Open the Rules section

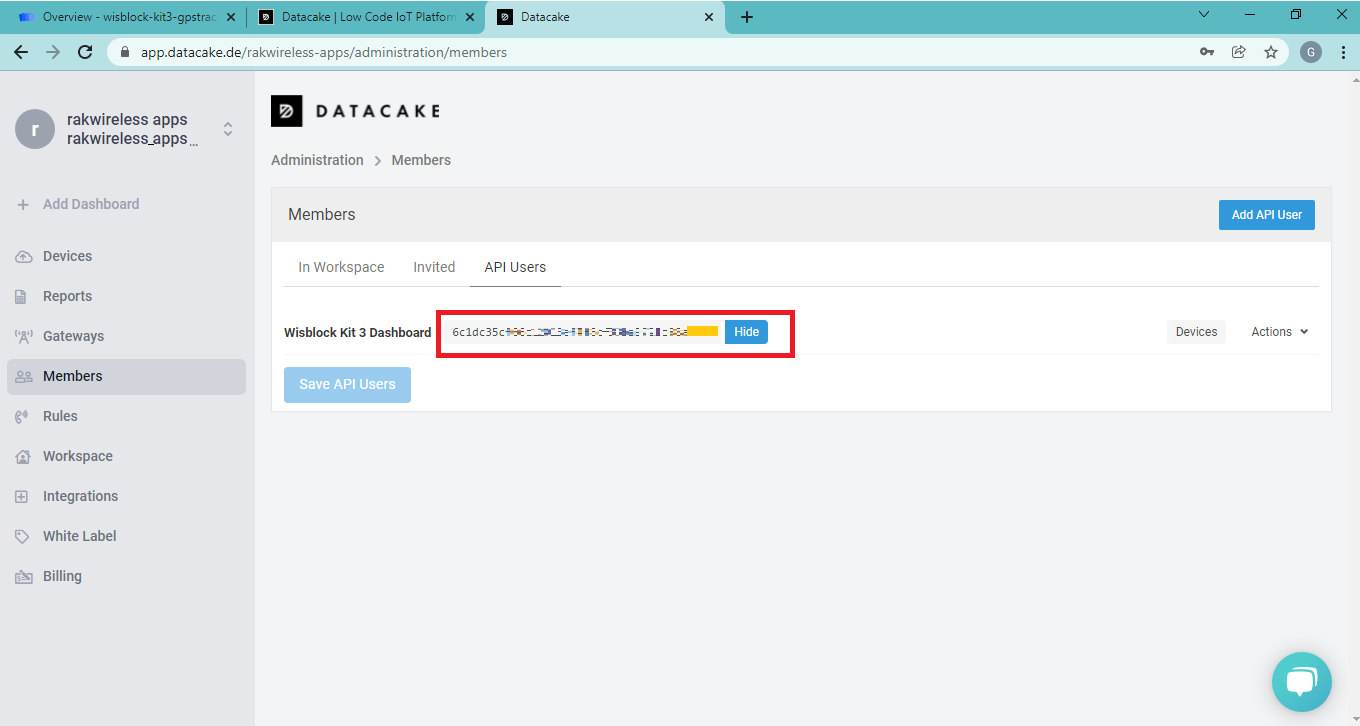coord(60,416)
